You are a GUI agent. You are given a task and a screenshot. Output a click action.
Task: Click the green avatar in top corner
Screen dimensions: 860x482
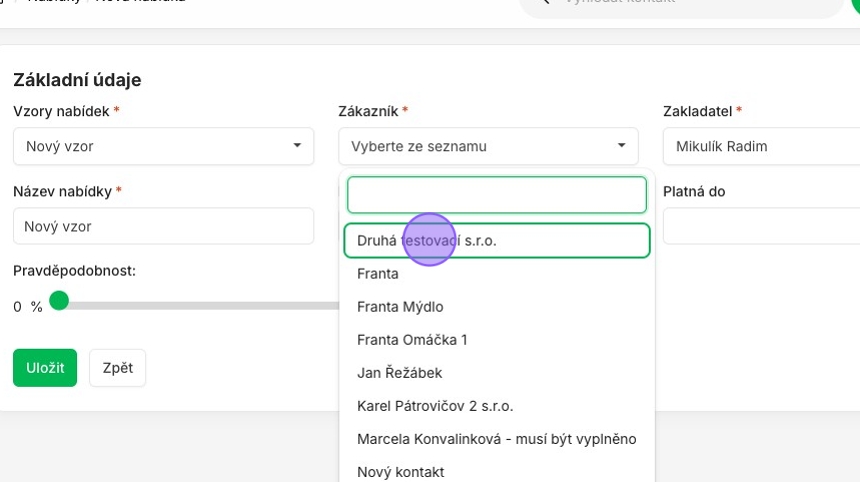[855, 4]
